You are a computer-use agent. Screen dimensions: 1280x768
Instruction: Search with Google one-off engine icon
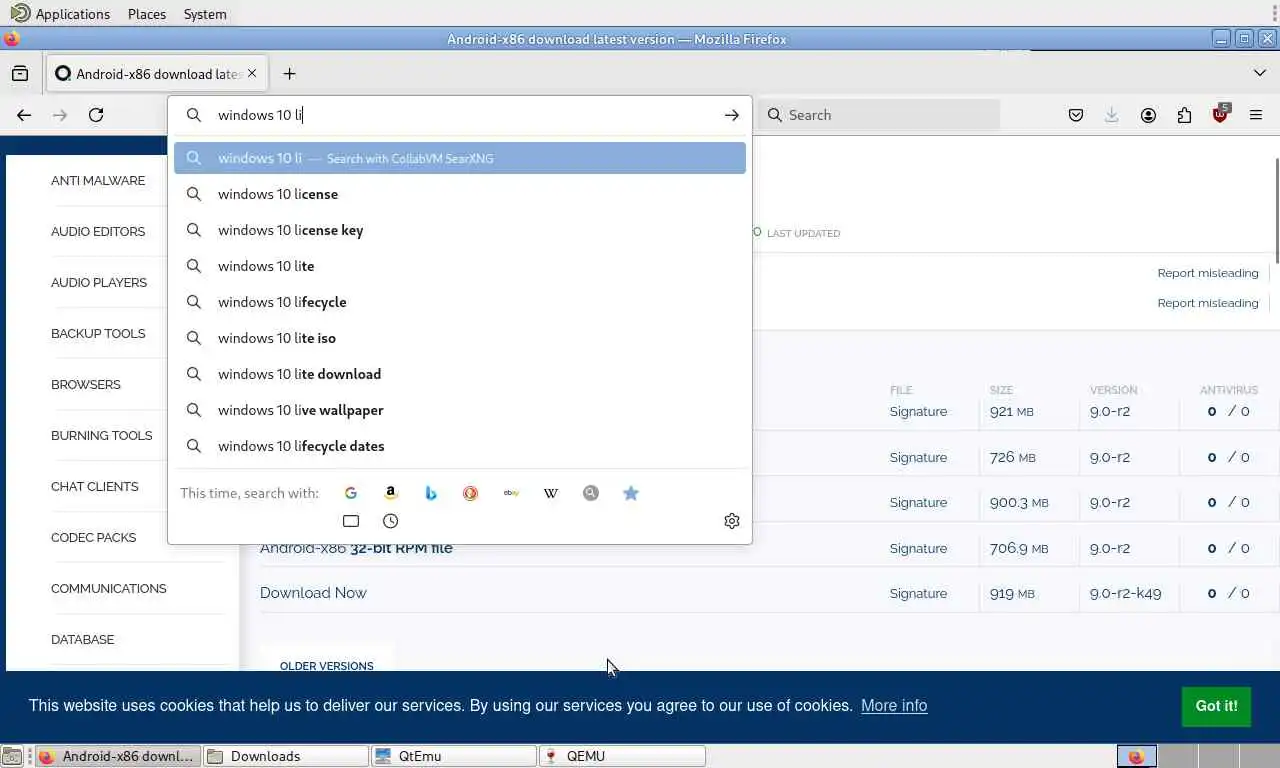point(351,493)
